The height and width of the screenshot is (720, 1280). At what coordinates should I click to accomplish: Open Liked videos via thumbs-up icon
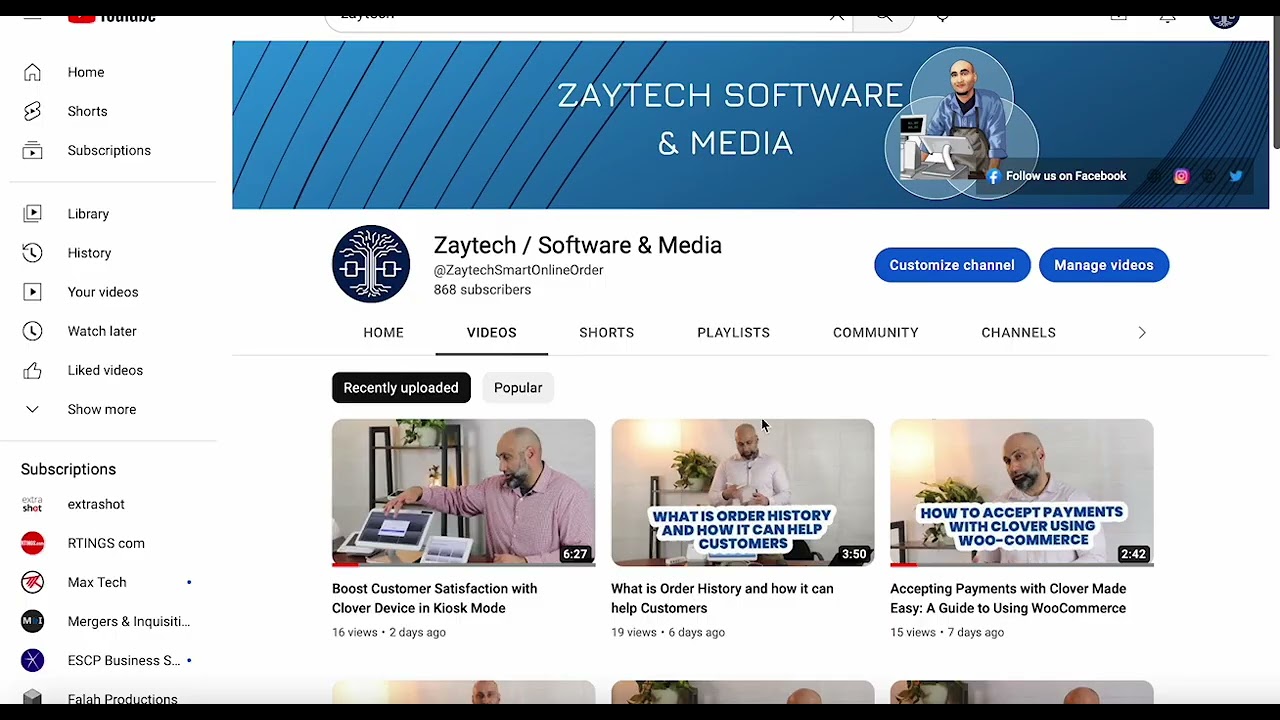pyautogui.click(x=32, y=370)
